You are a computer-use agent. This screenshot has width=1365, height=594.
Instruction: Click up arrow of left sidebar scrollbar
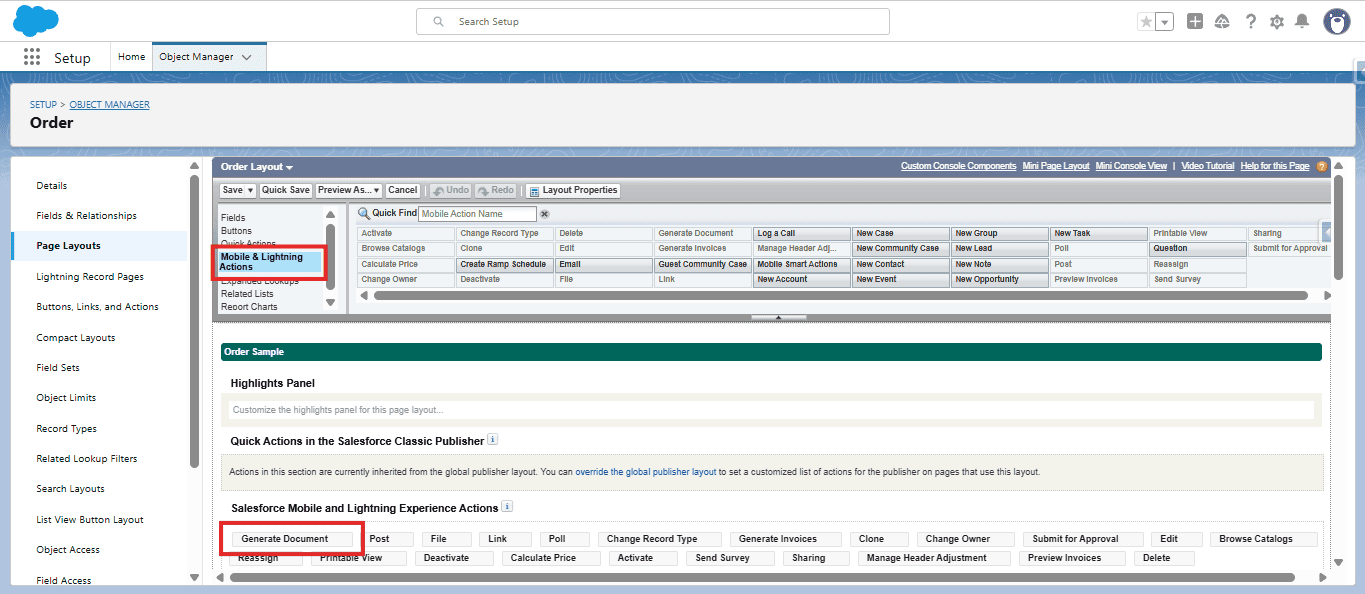(194, 166)
